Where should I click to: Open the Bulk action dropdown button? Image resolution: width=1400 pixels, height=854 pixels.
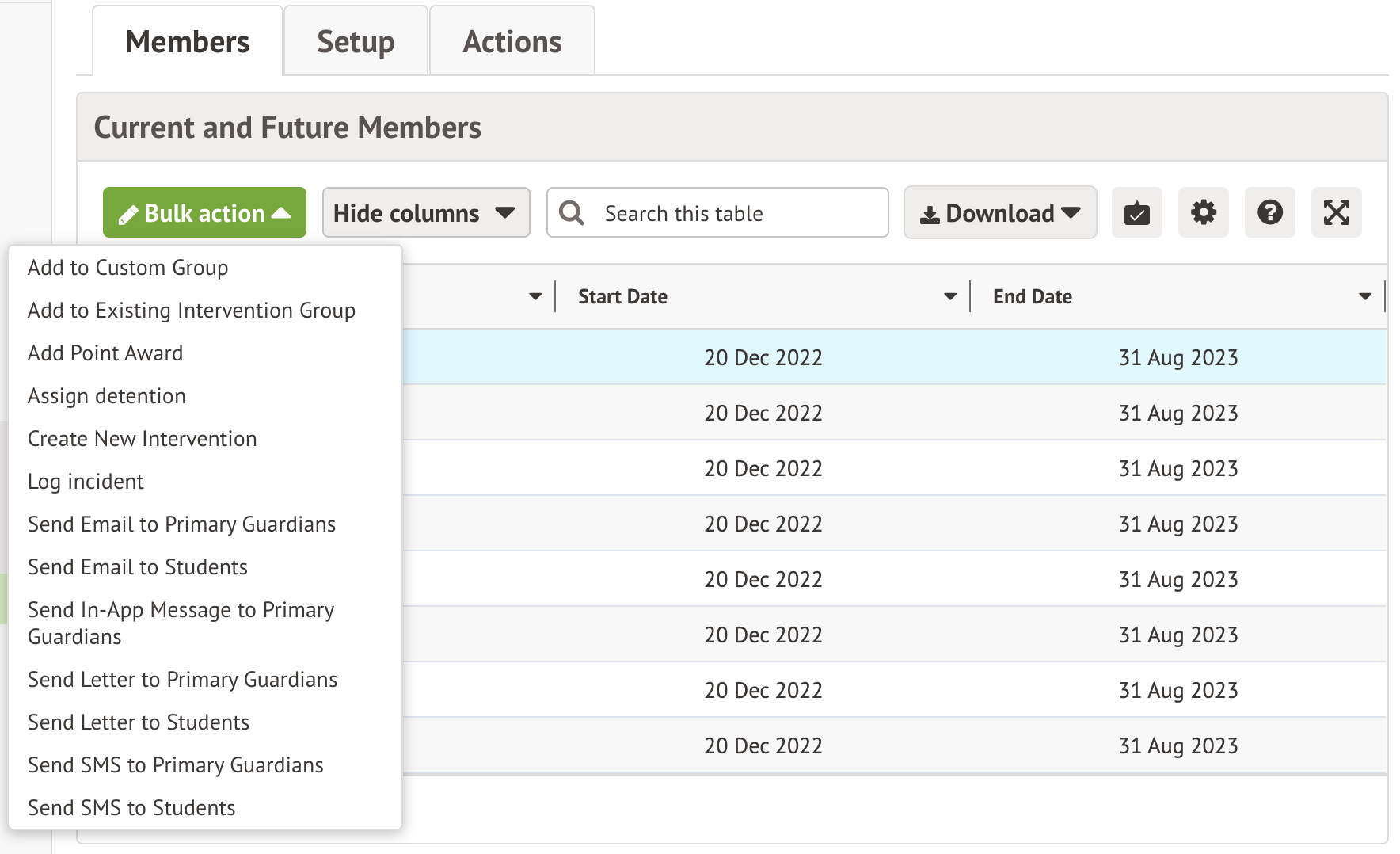[204, 212]
